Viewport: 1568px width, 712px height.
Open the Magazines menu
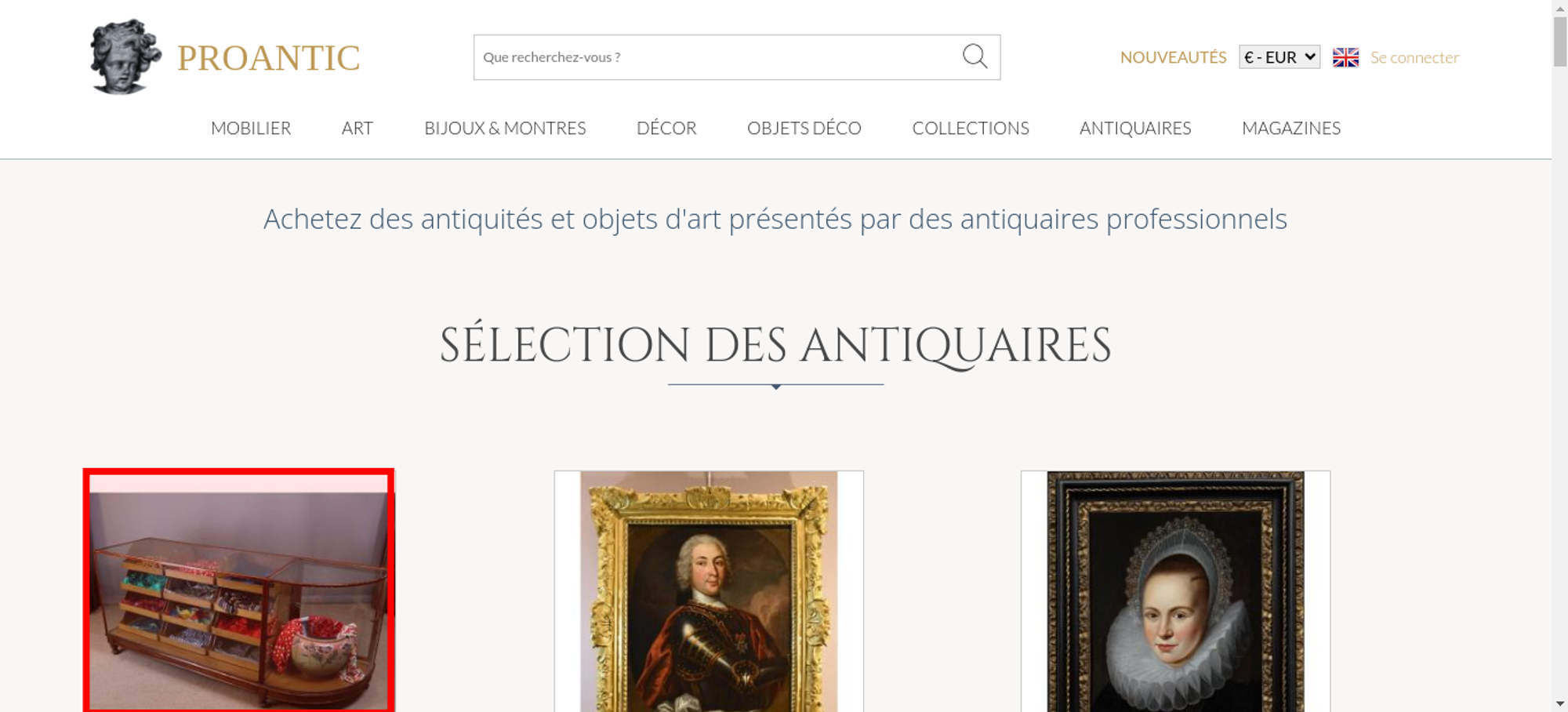(x=1291, y=128)
